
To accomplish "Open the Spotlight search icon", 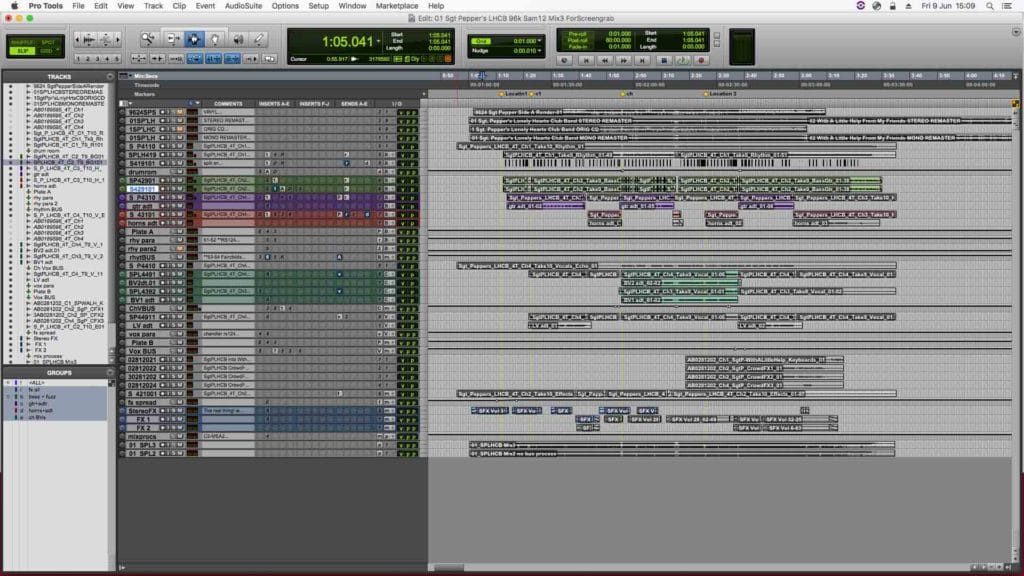I will point(990,6).
